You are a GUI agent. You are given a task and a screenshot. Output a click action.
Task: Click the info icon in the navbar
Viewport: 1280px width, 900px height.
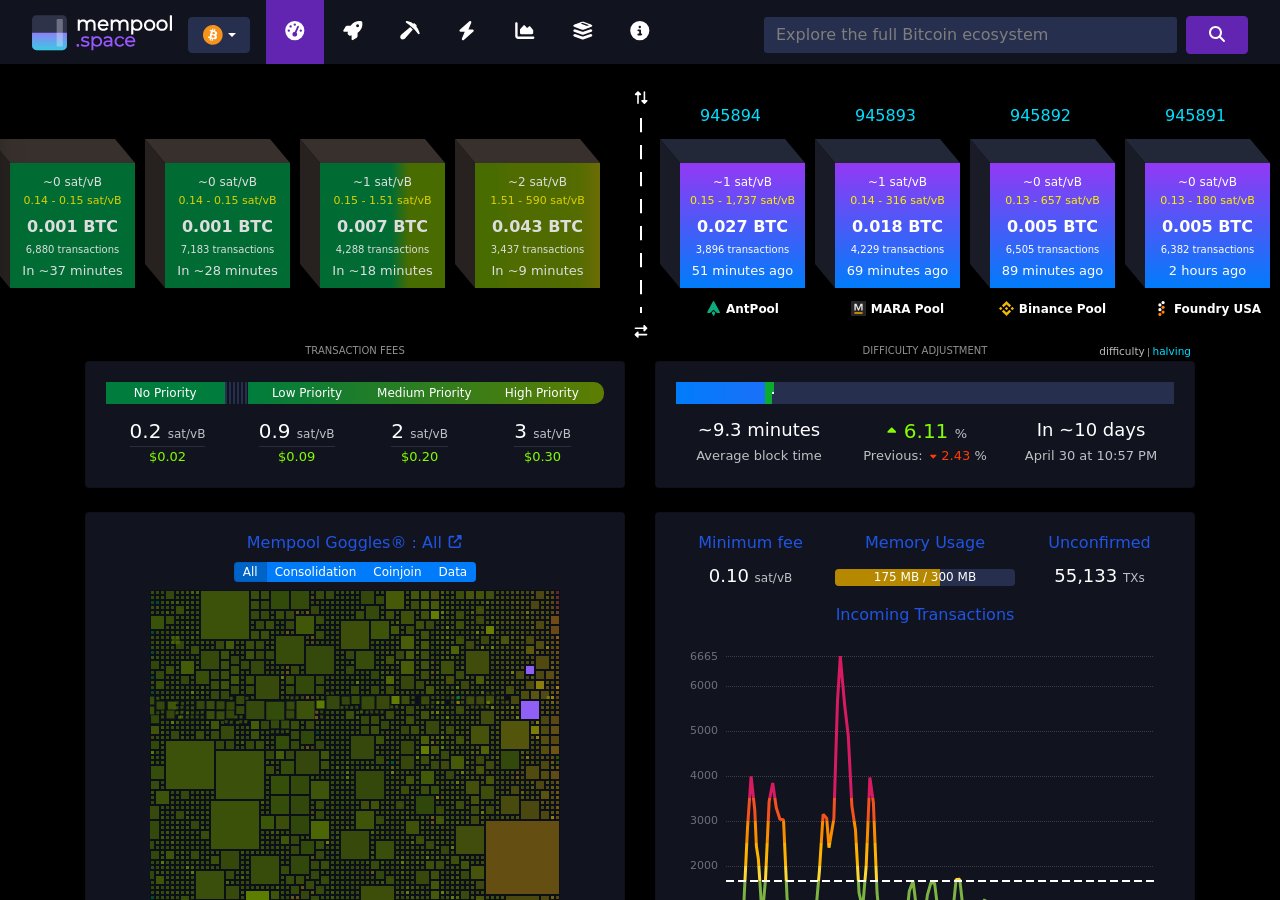pyautogui.click(x=639, y=31)
